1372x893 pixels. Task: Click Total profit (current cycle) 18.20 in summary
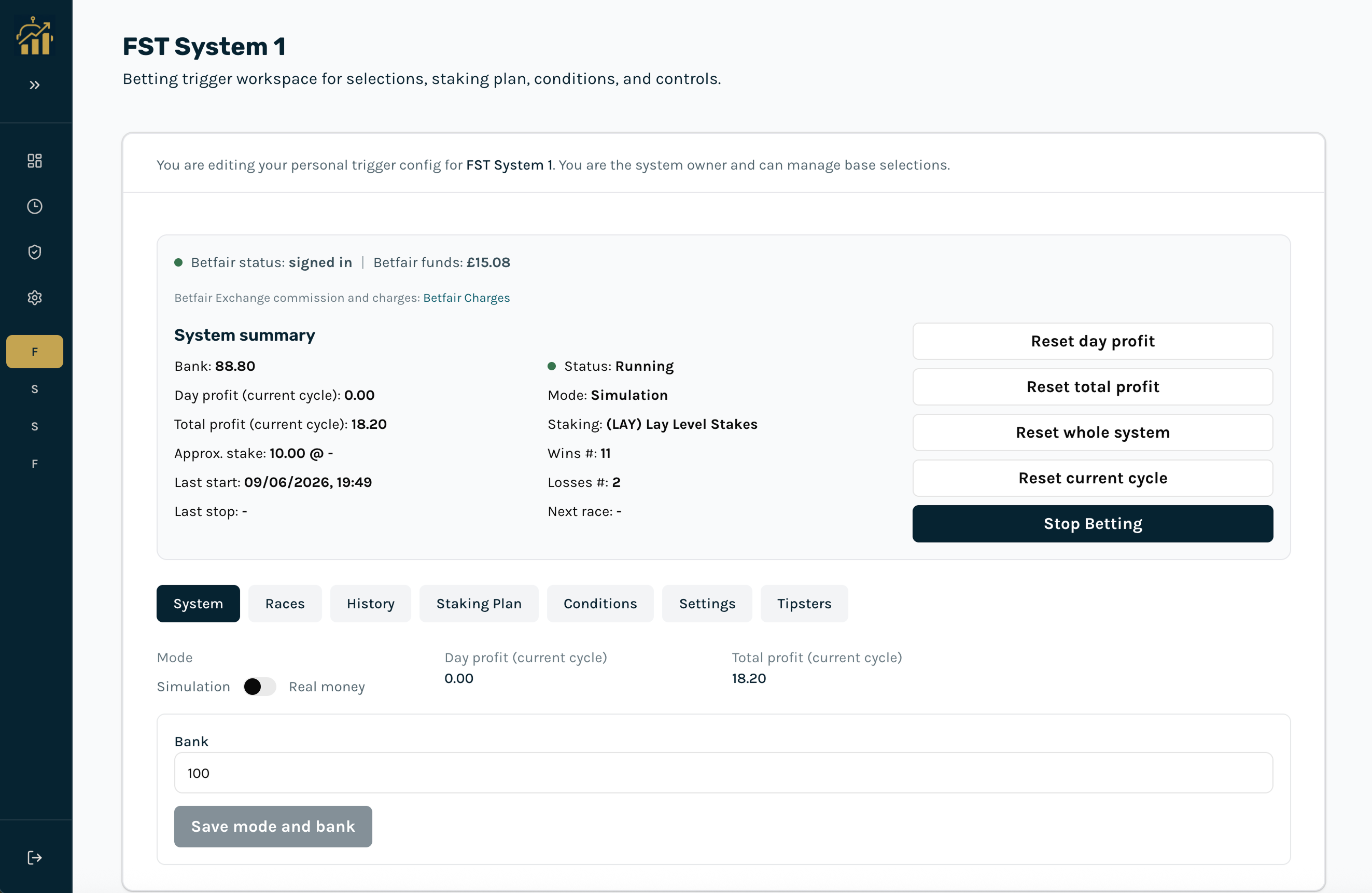click(x=280, y=424)
